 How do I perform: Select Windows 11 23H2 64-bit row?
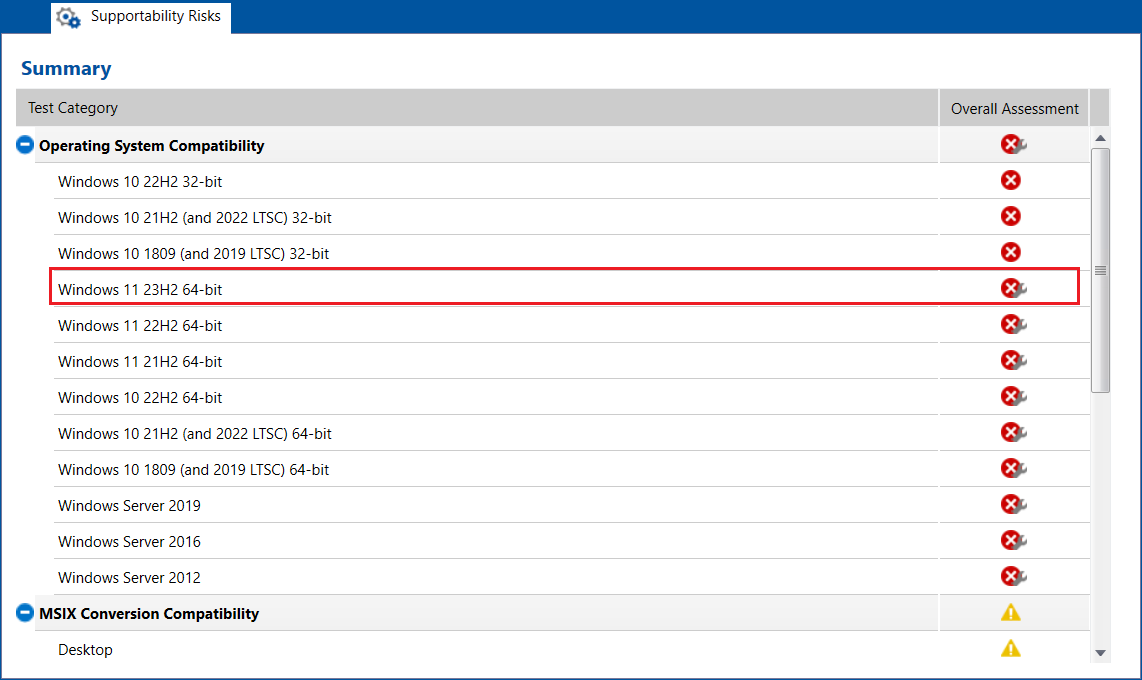coord(572,289)
